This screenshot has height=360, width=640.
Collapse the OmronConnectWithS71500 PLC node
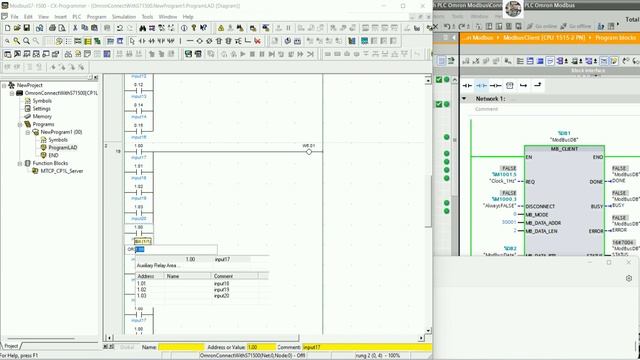(x=12, y=93)
